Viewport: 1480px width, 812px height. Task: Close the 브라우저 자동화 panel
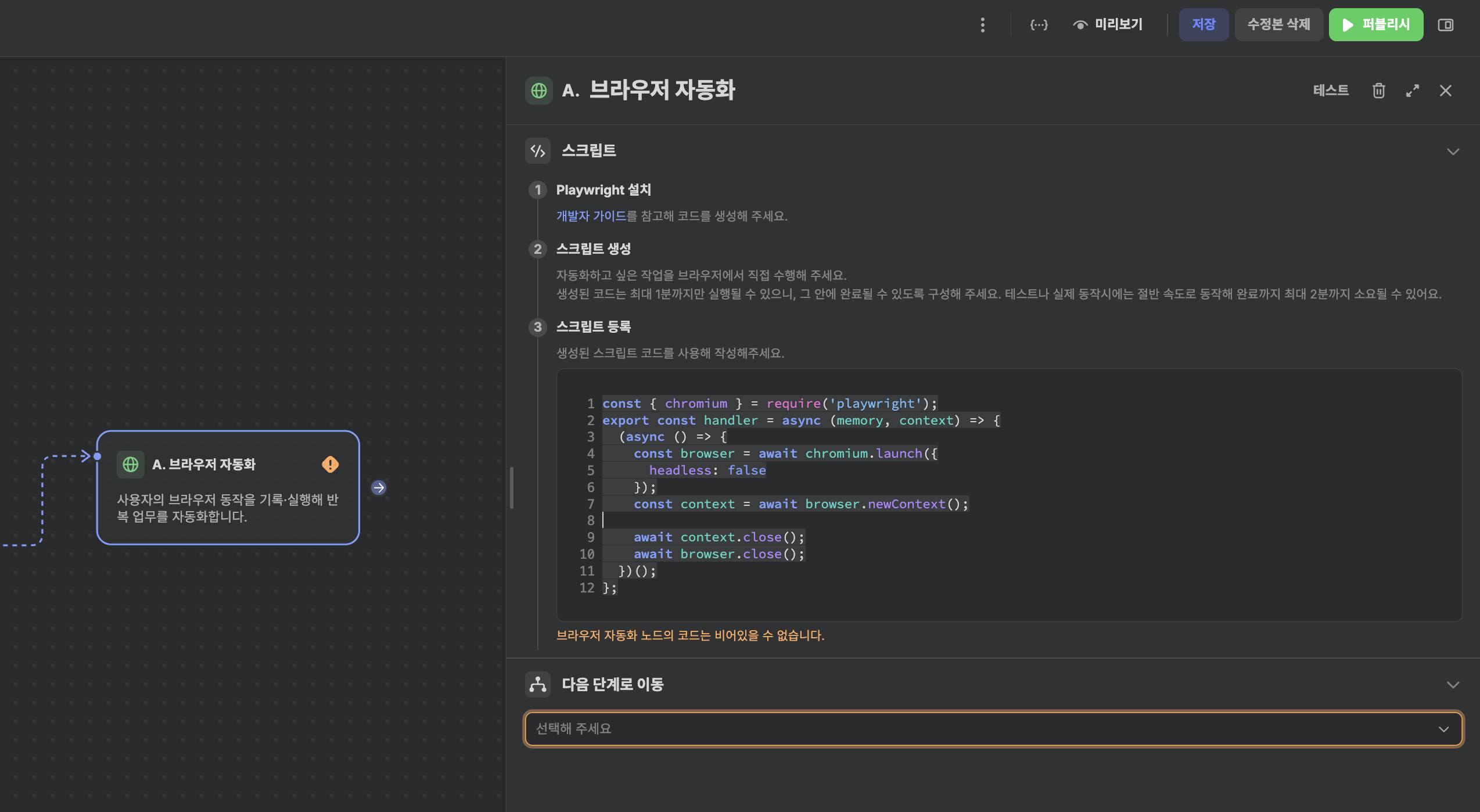pos(1446,91)
